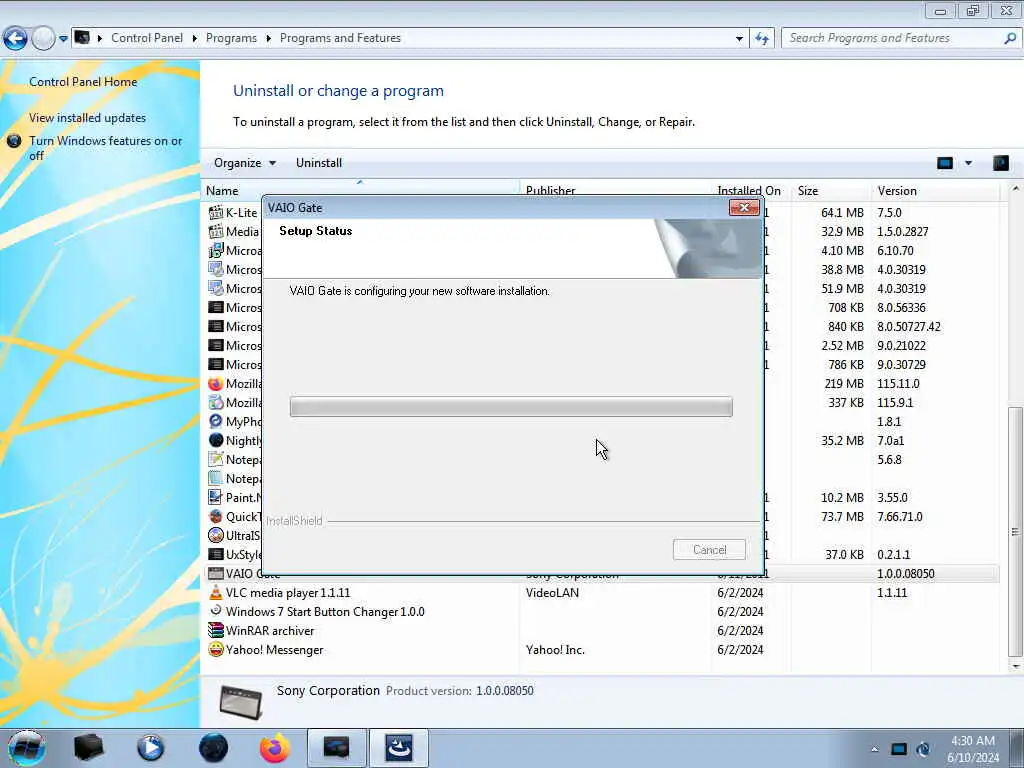Click the Back navigation arrow button
The height and width of the screenshot is (768, 1024).
pos(15,39)
